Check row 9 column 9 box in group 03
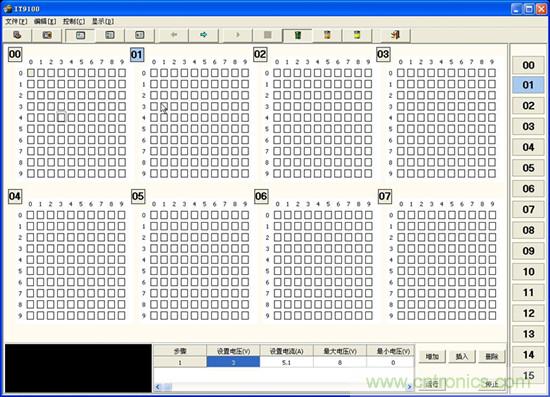 492,173
